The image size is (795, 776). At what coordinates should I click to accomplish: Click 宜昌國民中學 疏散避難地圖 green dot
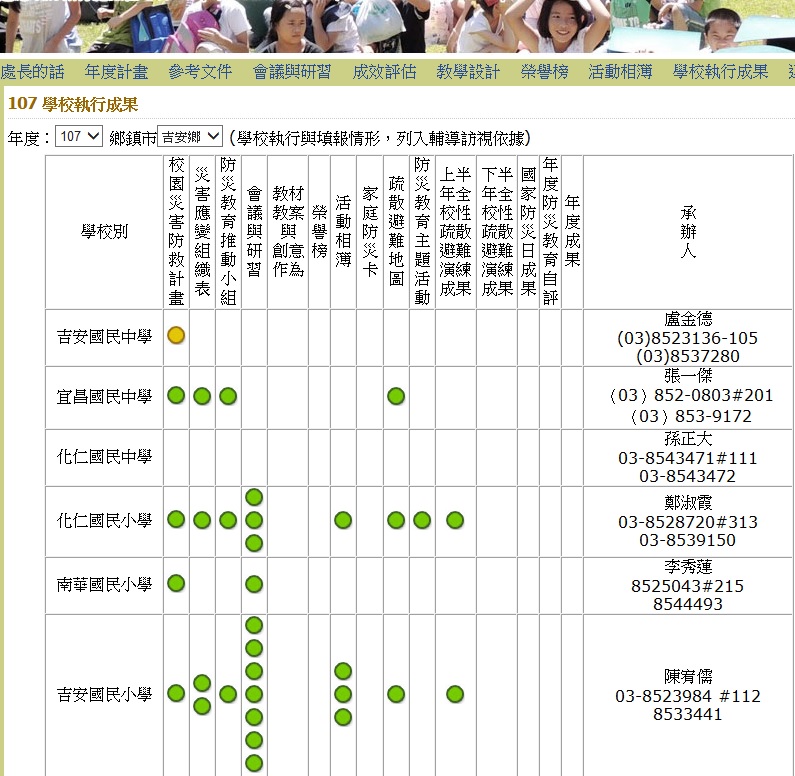tap(396, 396)
